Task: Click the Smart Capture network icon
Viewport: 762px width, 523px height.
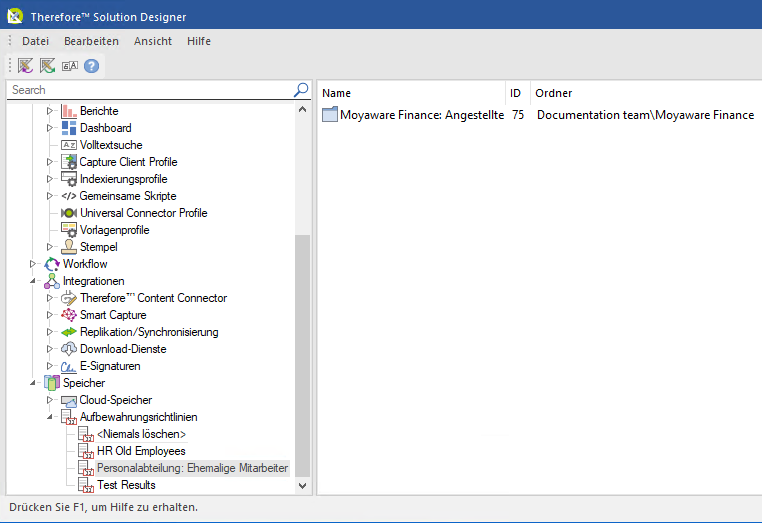Action: click(69, 315)
